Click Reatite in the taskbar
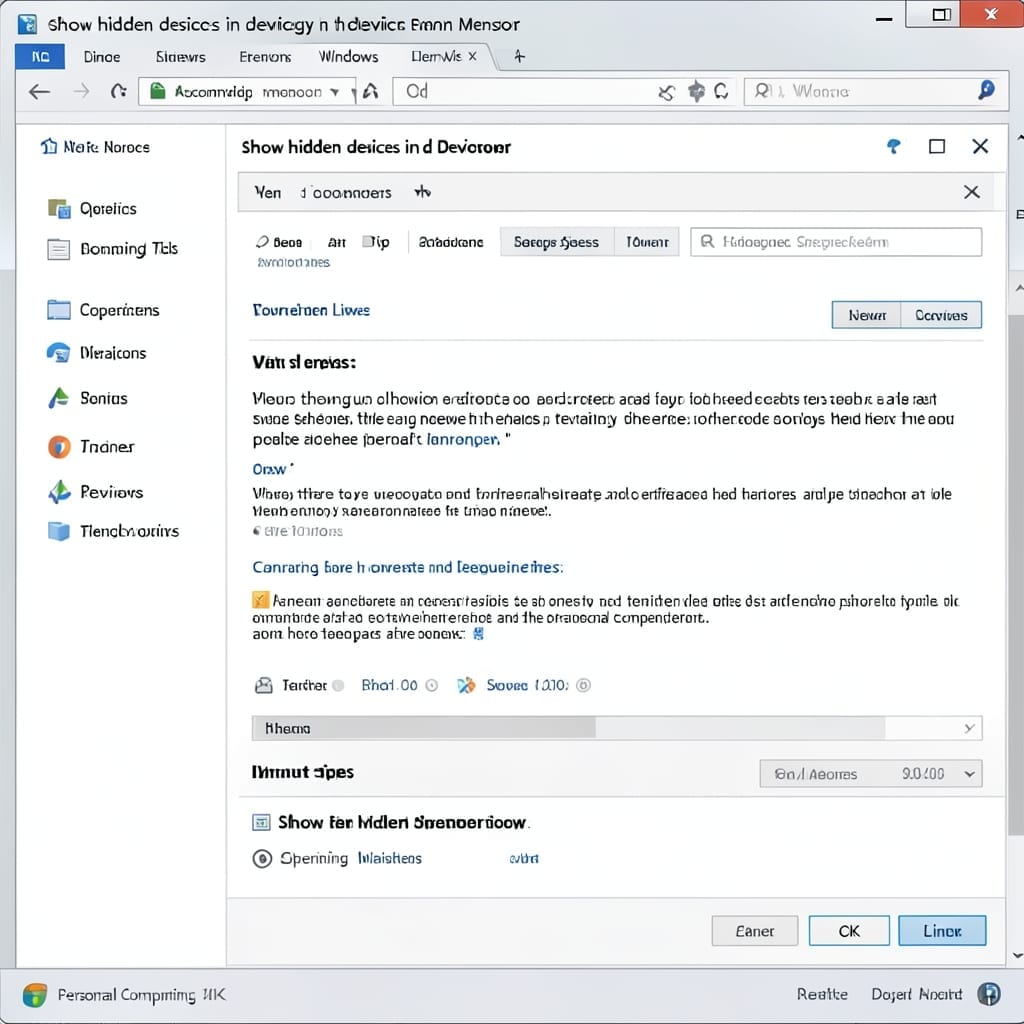 (x=822, y=994)
